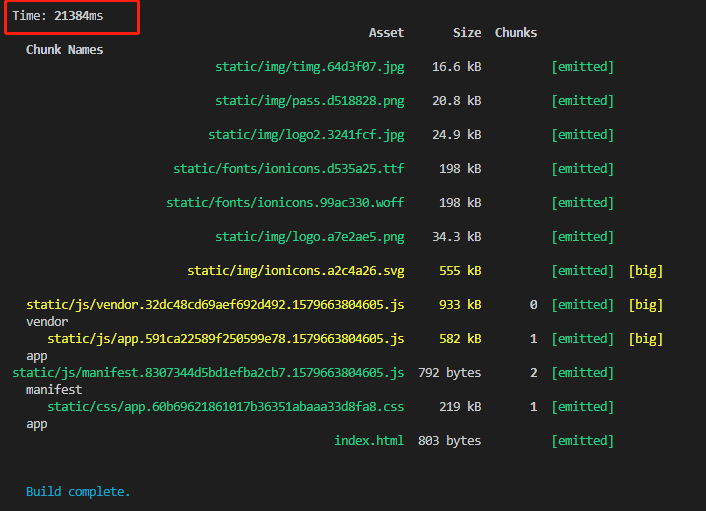
Task: Click the [big] flag on ionicons.svg row
Action: pos(646,271)
